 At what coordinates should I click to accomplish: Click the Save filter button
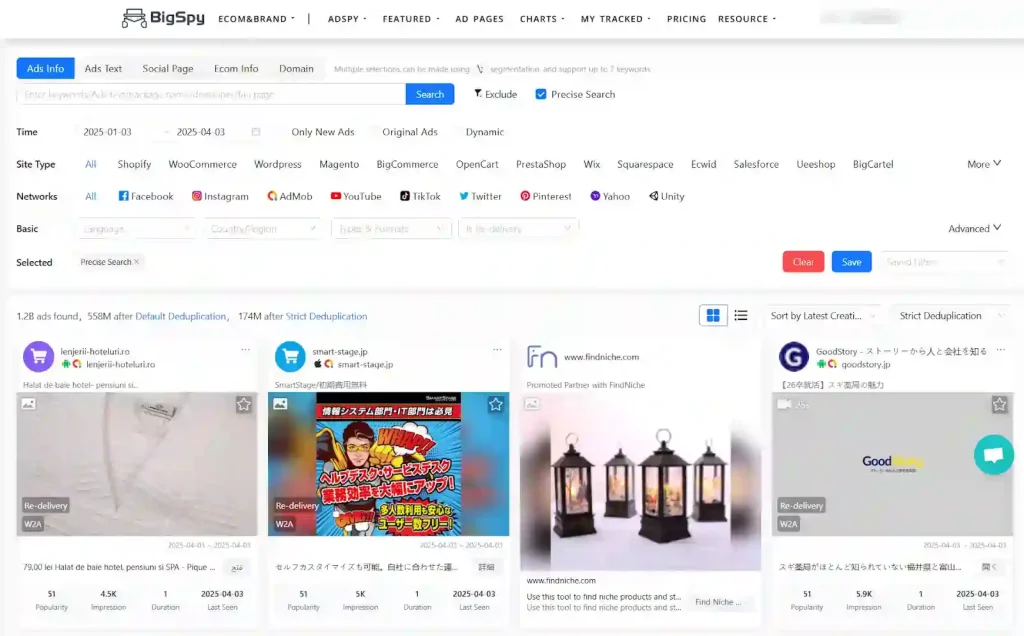click(x=851, y=262)
